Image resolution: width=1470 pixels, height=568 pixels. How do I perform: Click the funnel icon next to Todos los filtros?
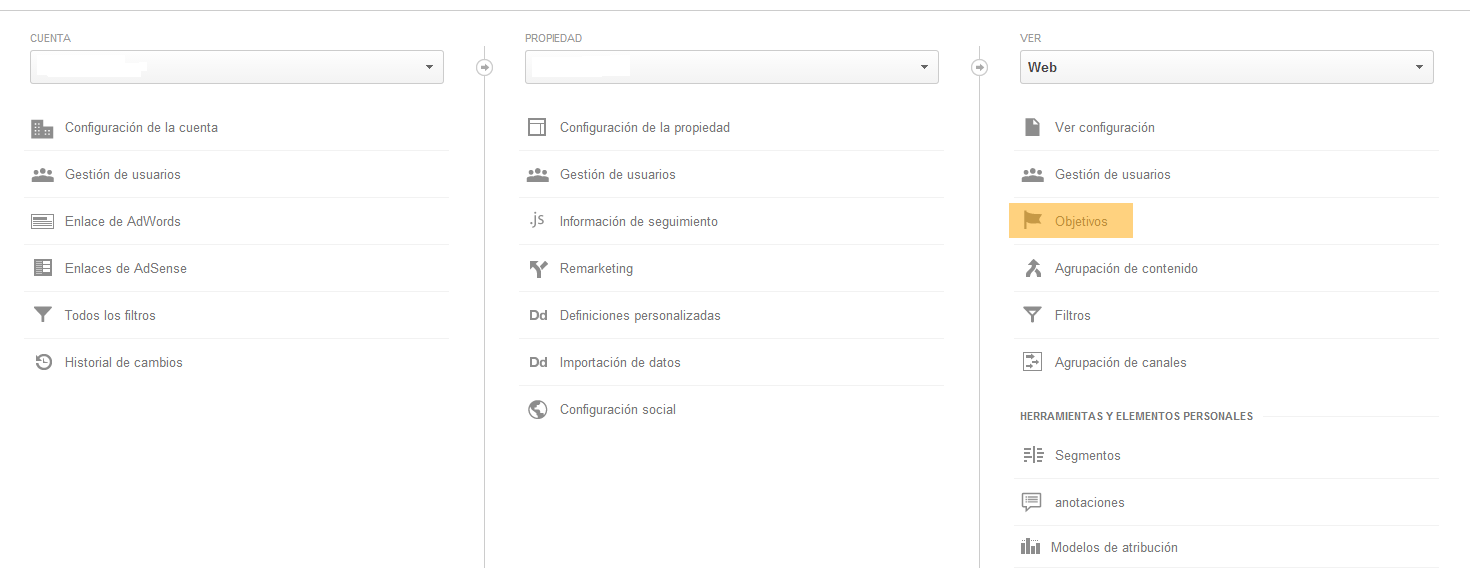42,315
